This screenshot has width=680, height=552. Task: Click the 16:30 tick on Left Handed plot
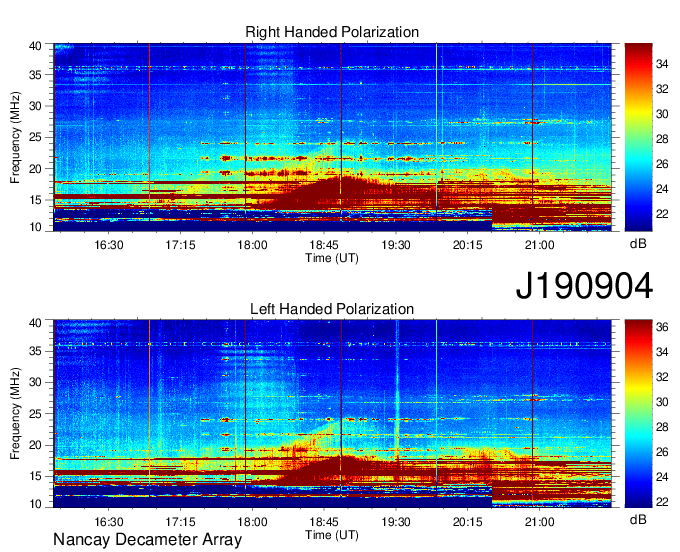tap(108, 522)
